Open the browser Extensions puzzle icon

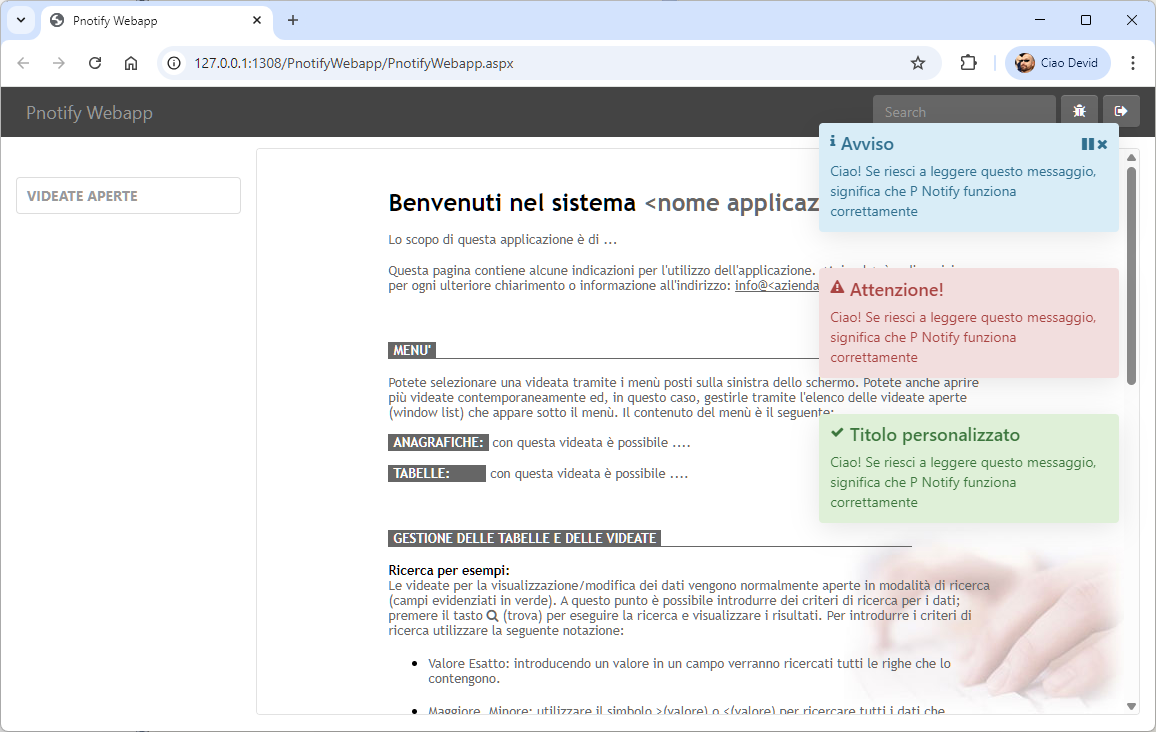(x=968, y=63)
